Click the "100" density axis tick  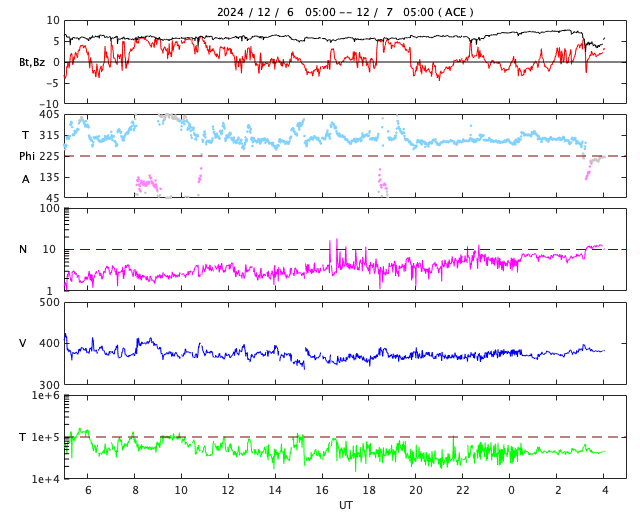[x=49, y=208]
